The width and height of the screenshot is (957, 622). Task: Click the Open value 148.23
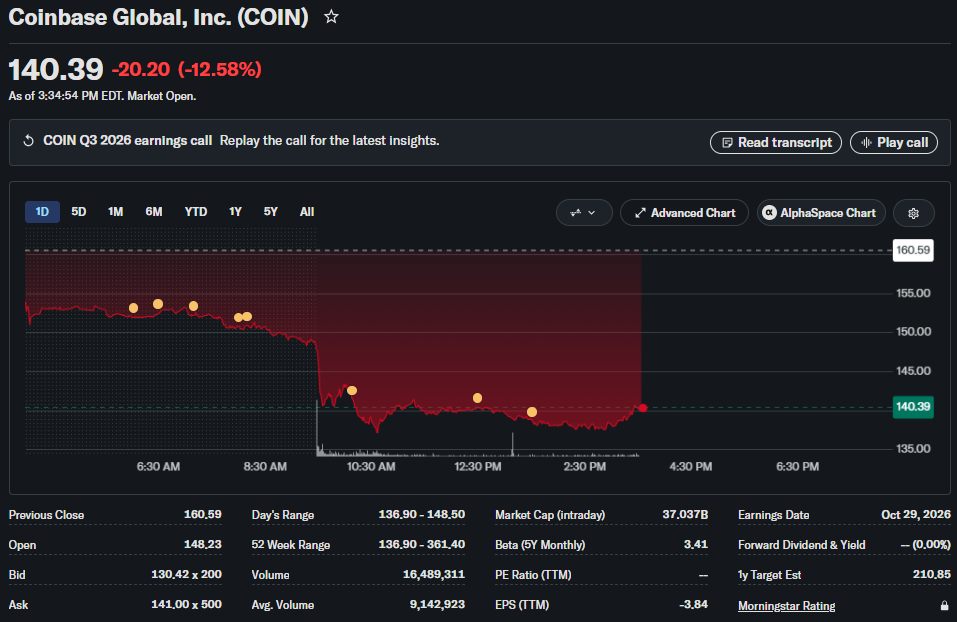point(203,544)
